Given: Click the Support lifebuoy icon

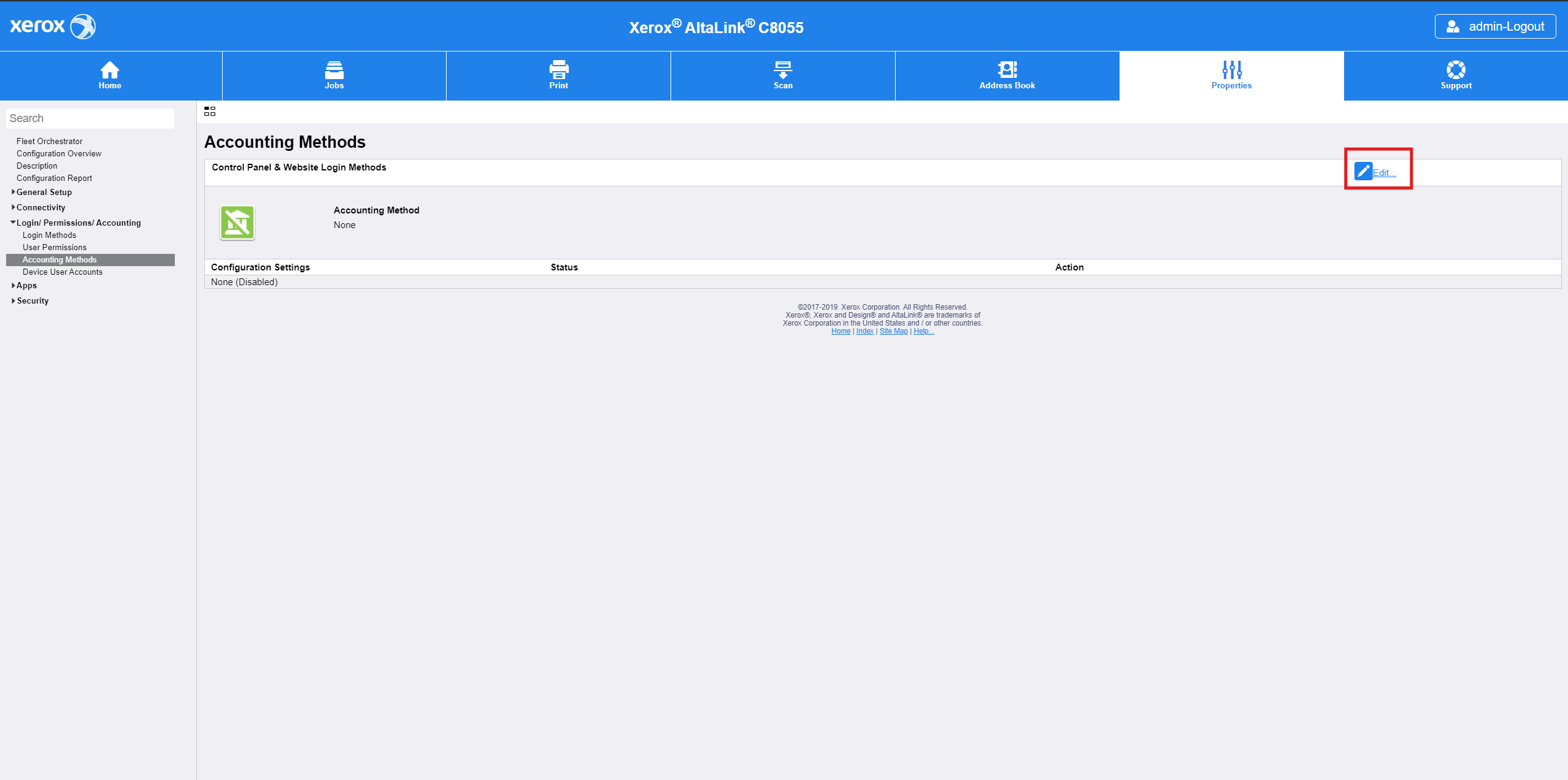Looking at the screenshot, I should coord(1456,69).
